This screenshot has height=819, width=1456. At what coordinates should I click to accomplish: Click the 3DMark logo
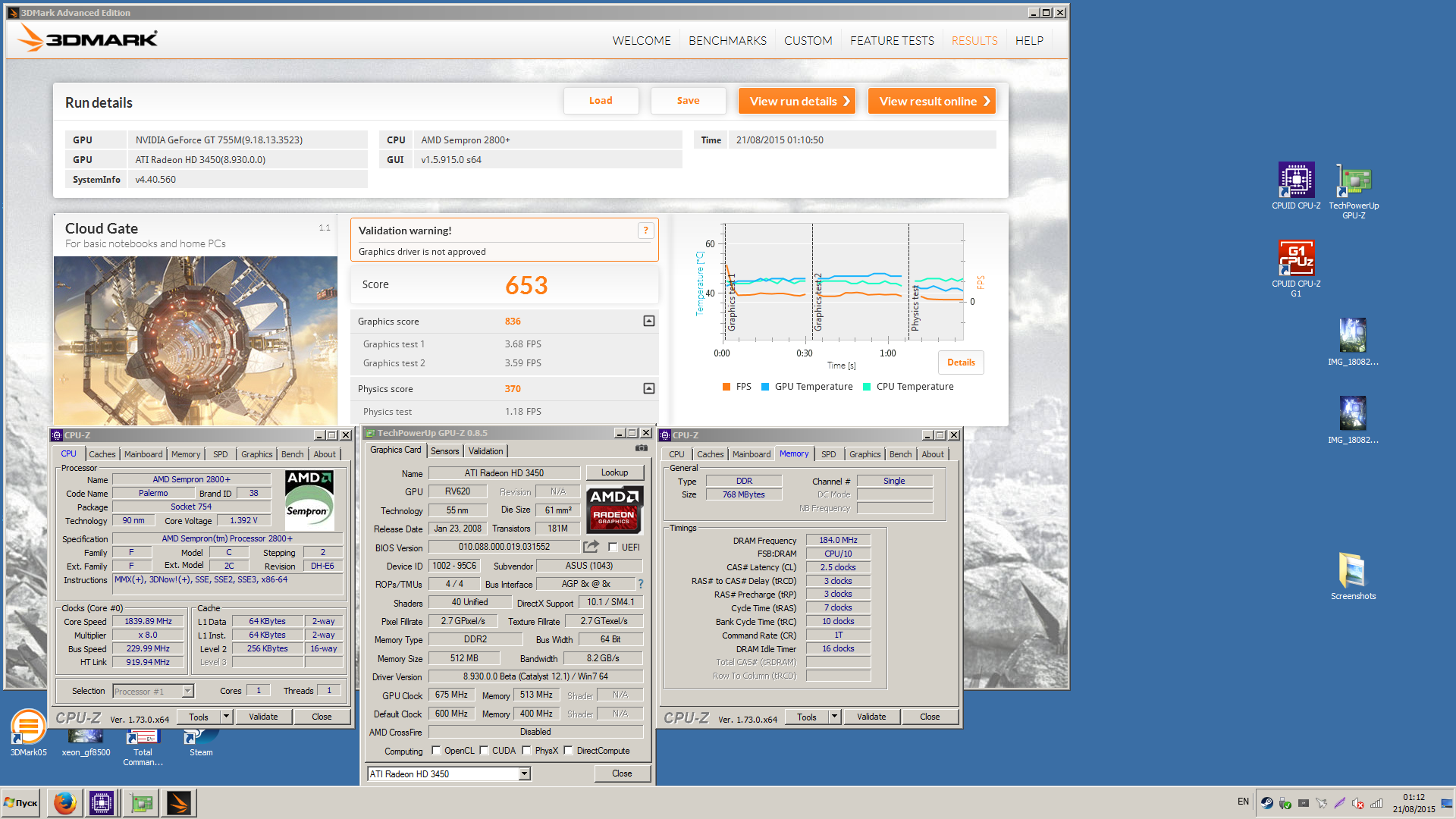pos(88,38)
